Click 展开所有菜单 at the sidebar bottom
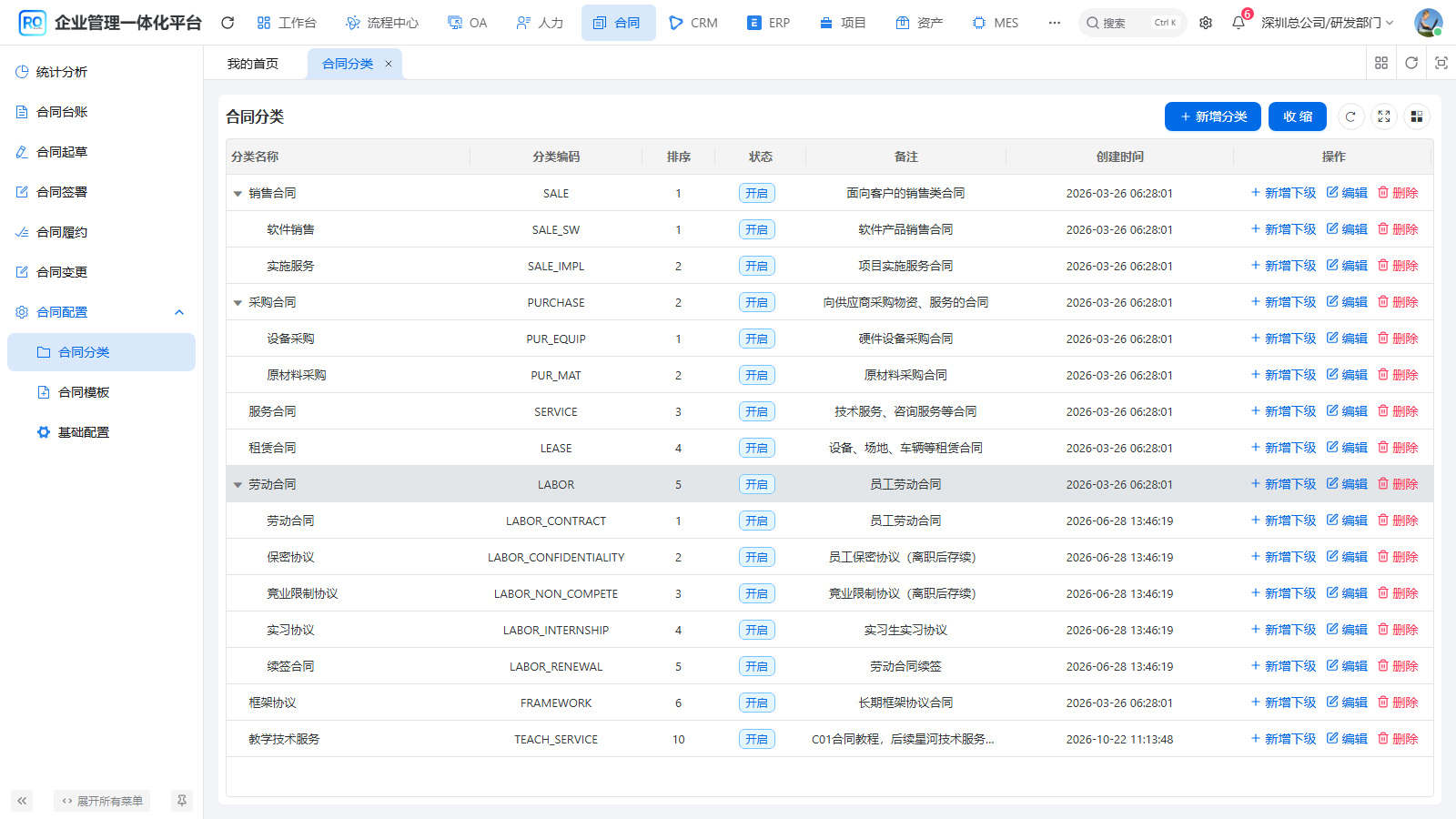The image size is (1456, 819). (102, 801)
